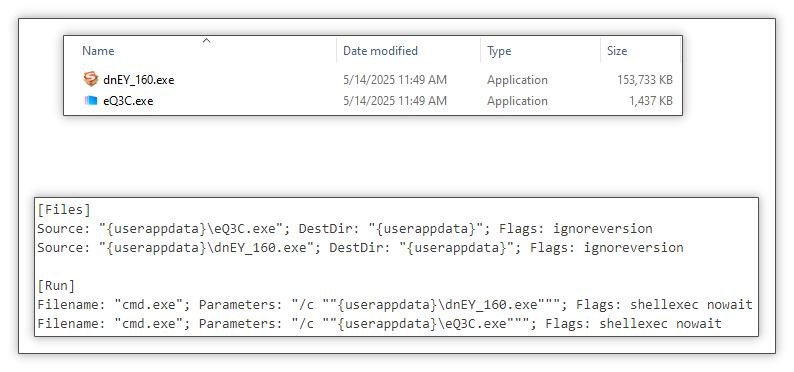
Task: Sort by the Date modified column header
Action: [x=380, y=51]
